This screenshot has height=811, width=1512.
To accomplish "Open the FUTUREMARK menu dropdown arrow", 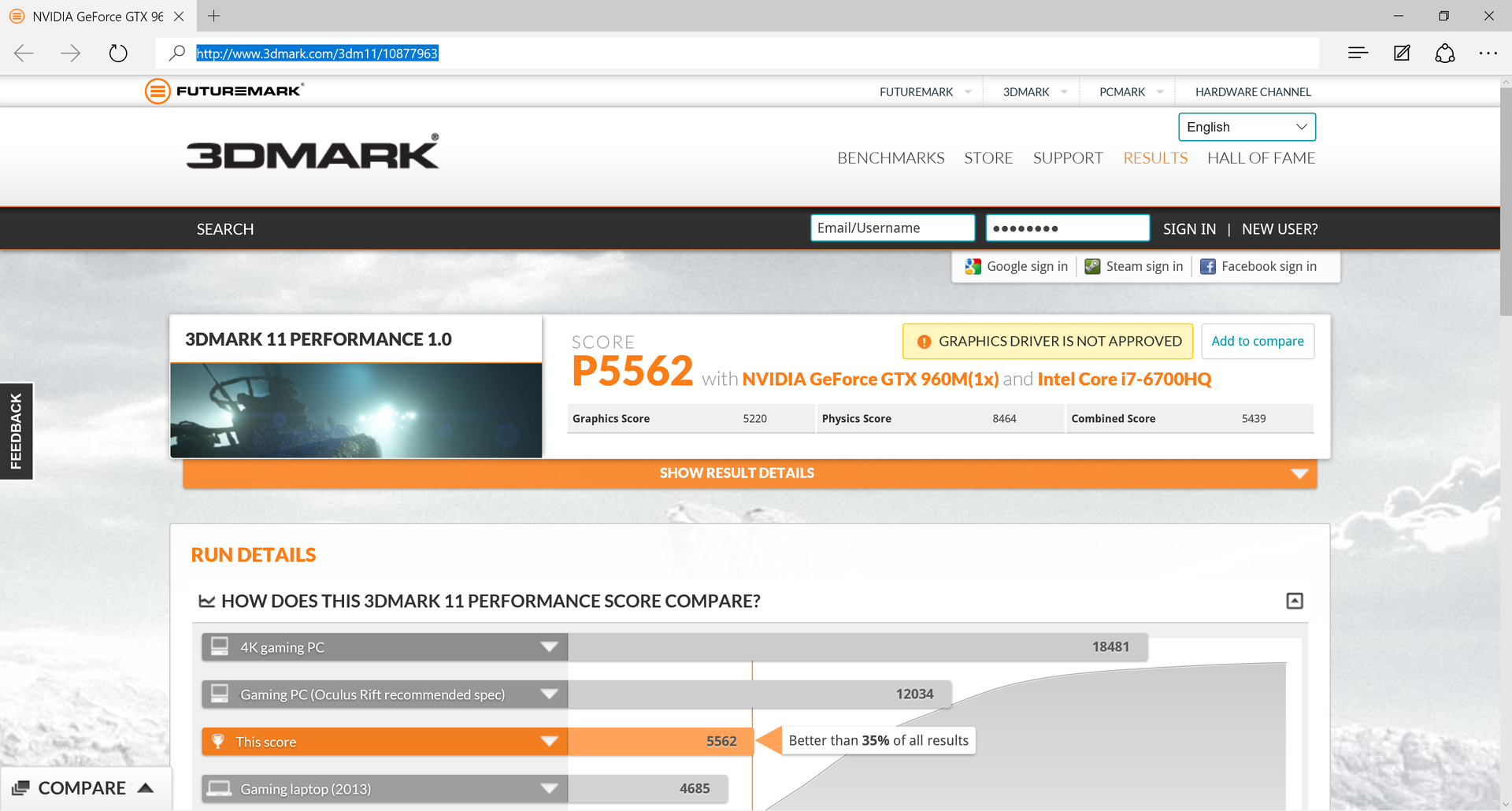I will click(968, 92).
